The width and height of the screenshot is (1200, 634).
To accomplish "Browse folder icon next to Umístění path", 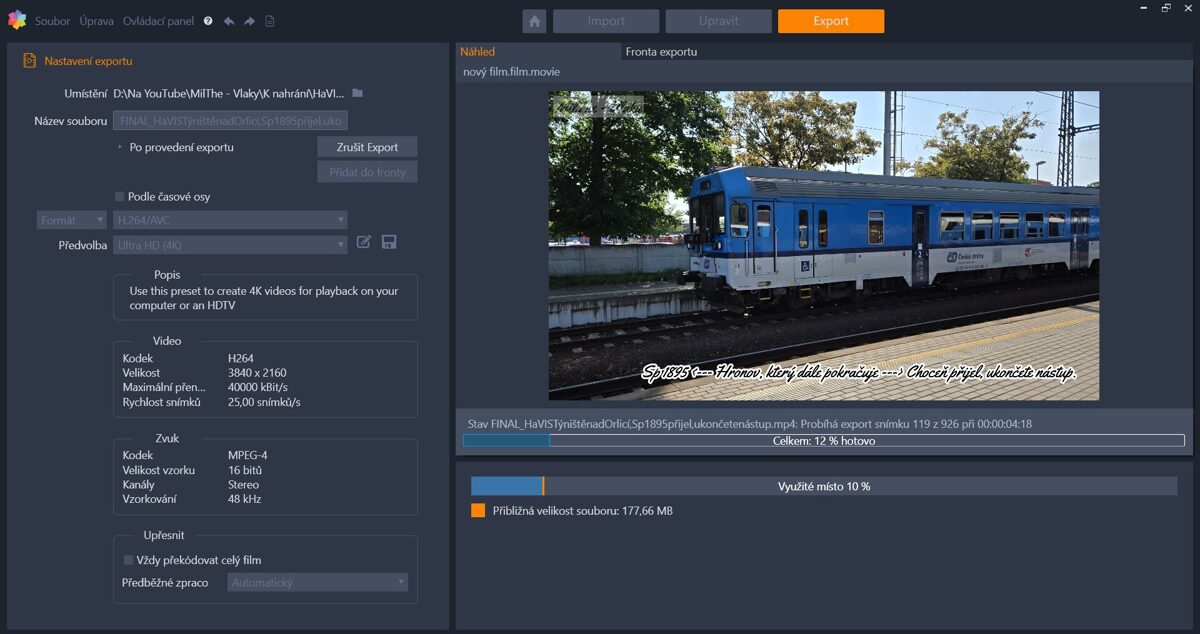I will 357,93.
